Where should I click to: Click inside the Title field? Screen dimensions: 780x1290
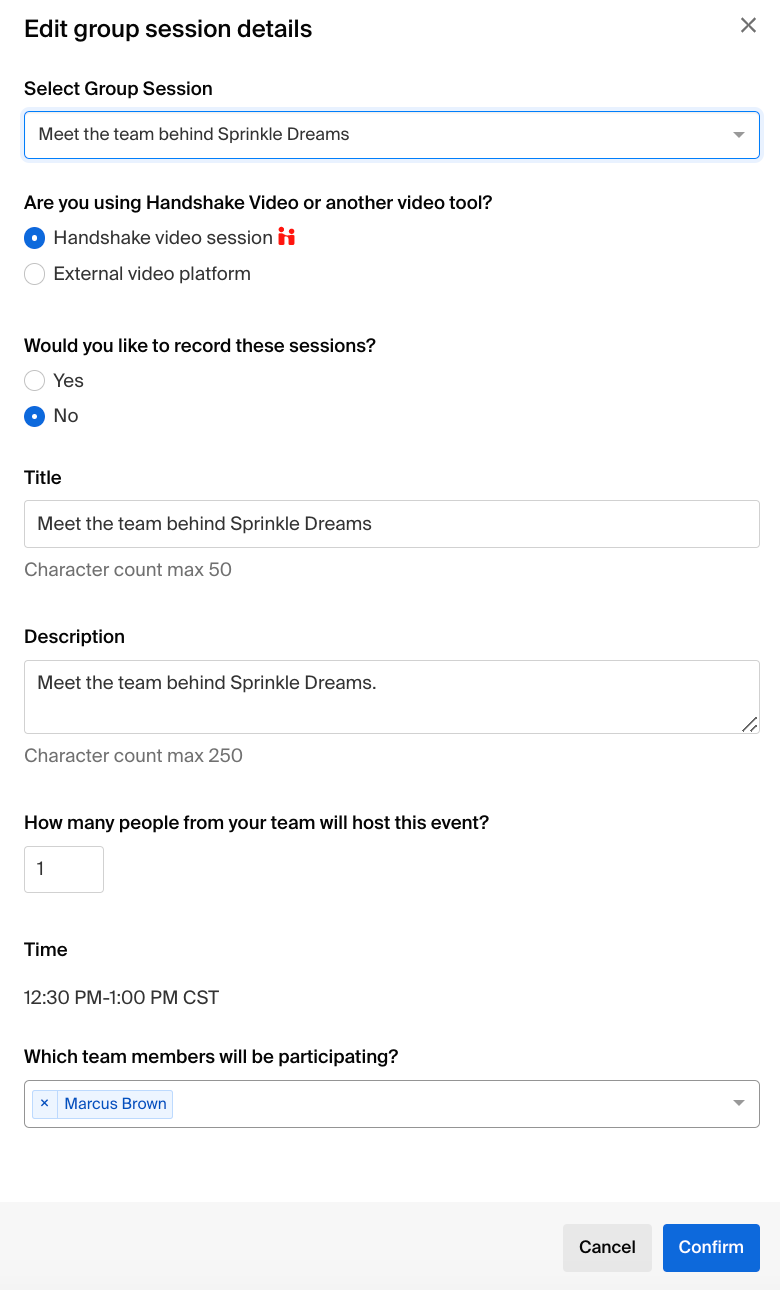click(390, 523)
